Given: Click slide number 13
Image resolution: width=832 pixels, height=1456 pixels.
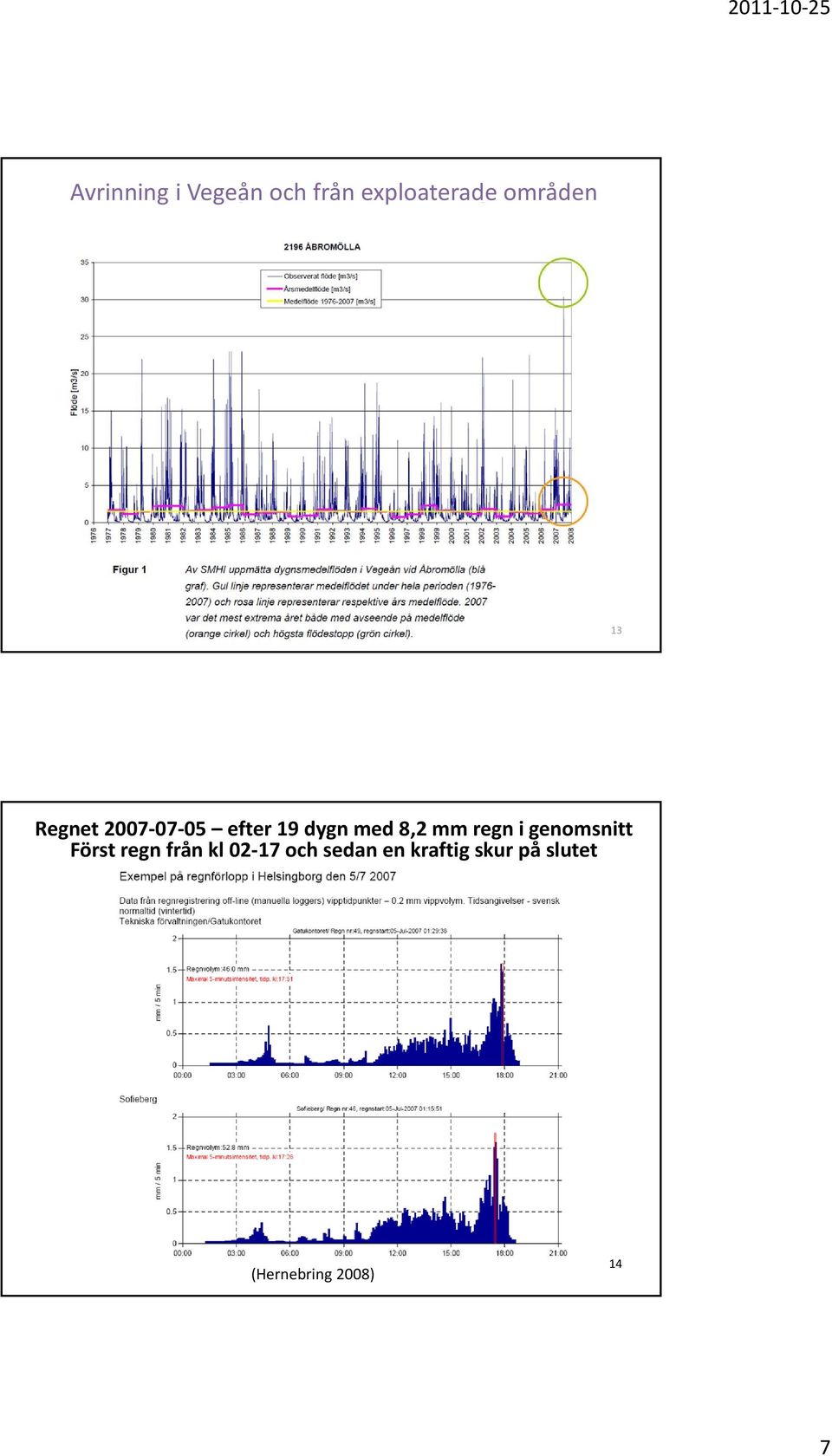Looking at the screenshot, I should coord(616,630).
